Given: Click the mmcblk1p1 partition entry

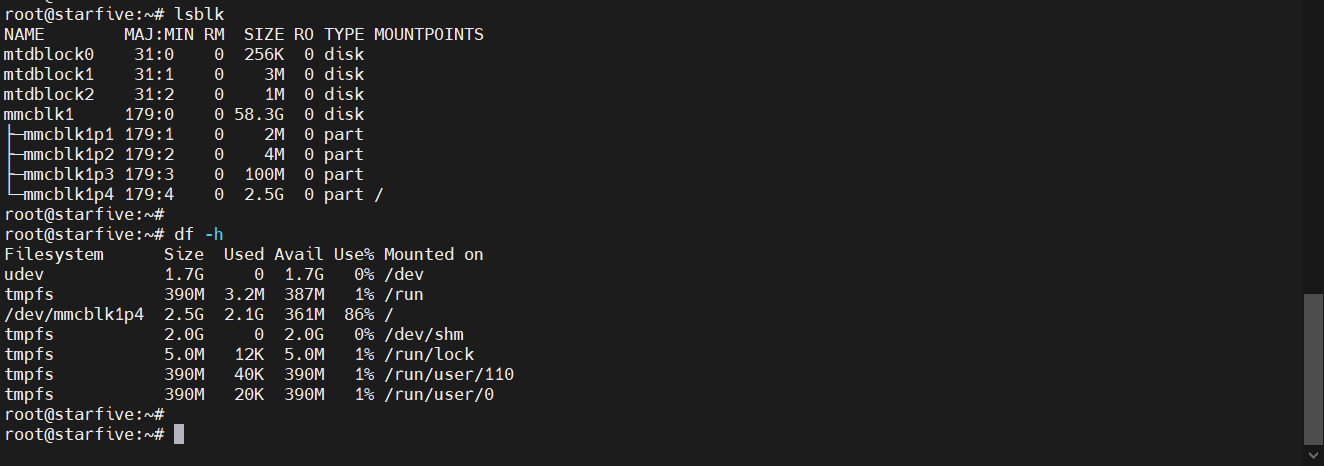Looking at the screenshot, I should [x=69, y=134].
